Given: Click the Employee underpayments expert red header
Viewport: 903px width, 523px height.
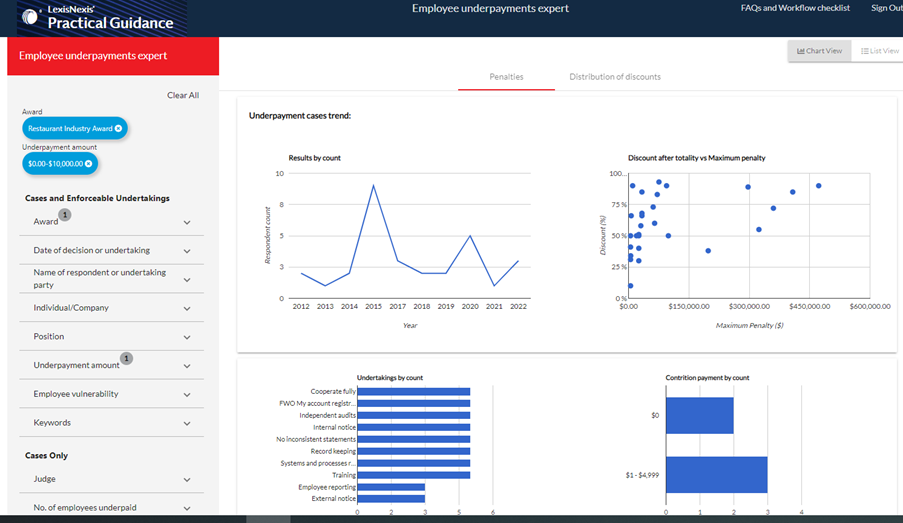Looking at the screenshot, I should (113, 56).
